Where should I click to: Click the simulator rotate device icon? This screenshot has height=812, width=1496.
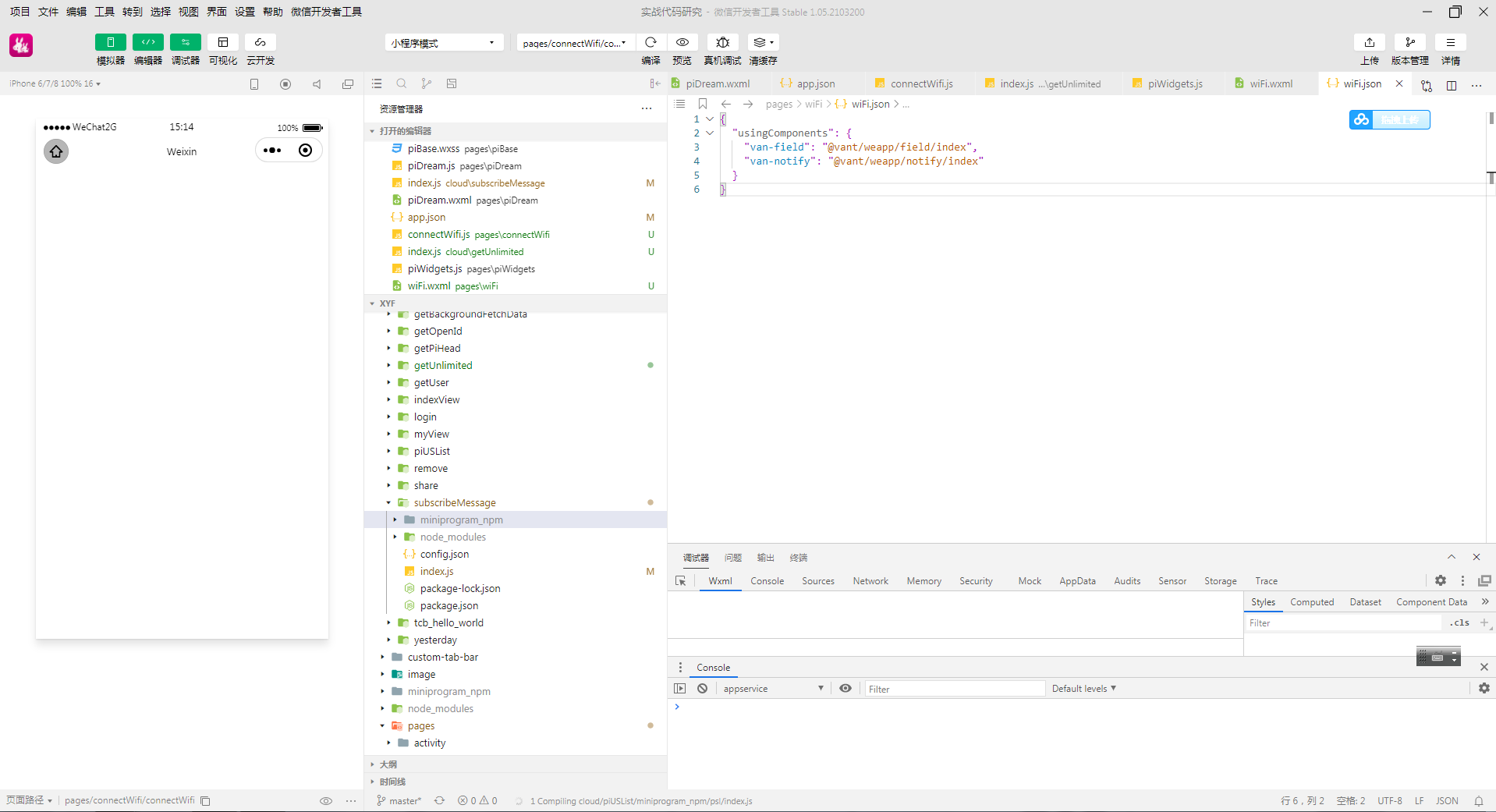[254, 84]
